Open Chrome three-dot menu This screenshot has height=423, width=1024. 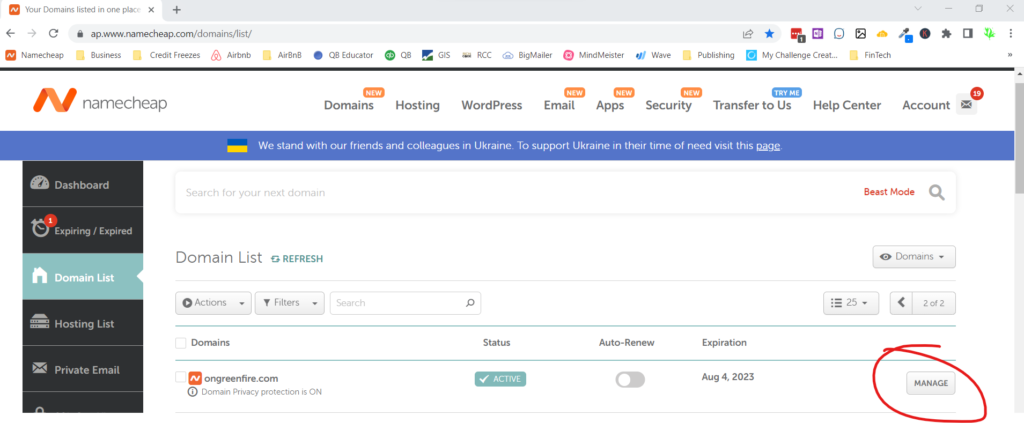pos(1010,33)
